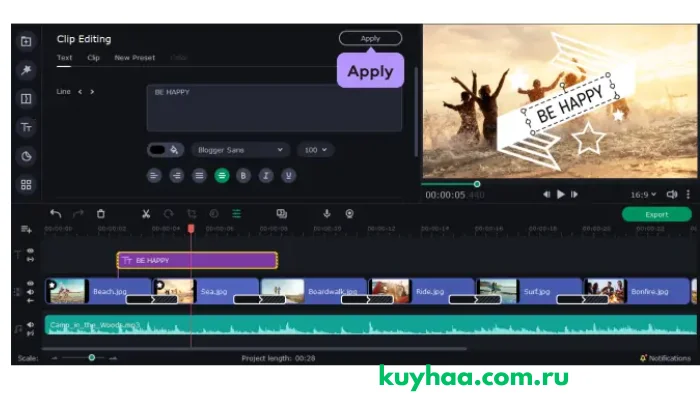The image size is (700, 394).
Task: Open the Filters magic wand sidebar icon
Action: coord(26,70)
